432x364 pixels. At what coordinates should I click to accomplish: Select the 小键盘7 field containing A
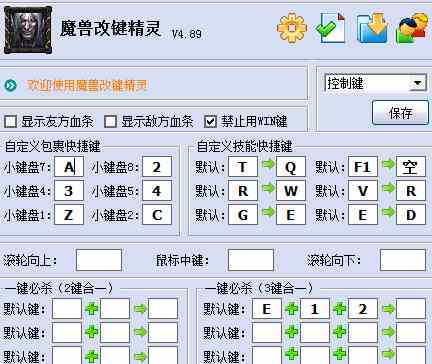point(69,167)
